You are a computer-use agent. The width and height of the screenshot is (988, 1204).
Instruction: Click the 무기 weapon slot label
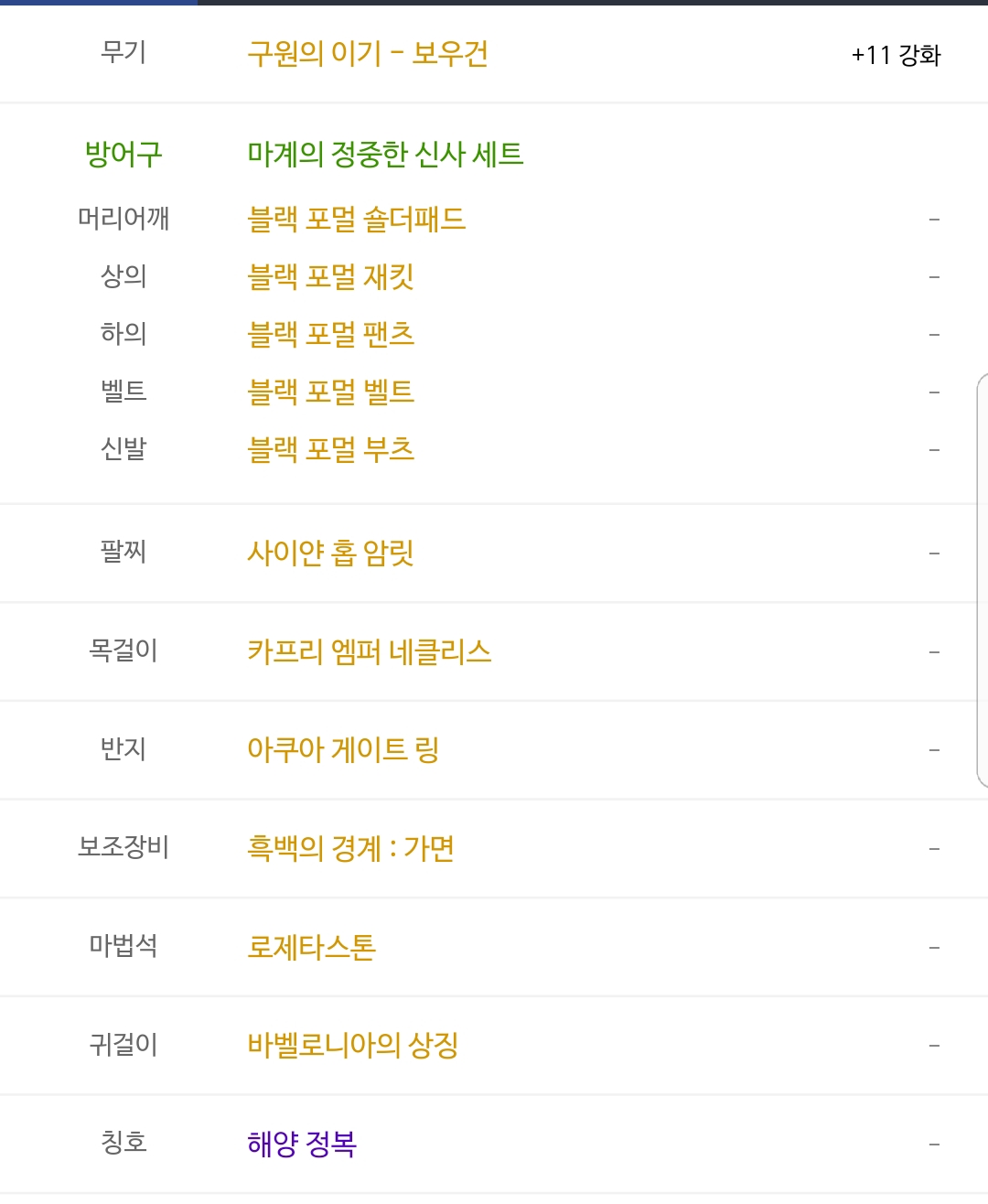(123, 52)
